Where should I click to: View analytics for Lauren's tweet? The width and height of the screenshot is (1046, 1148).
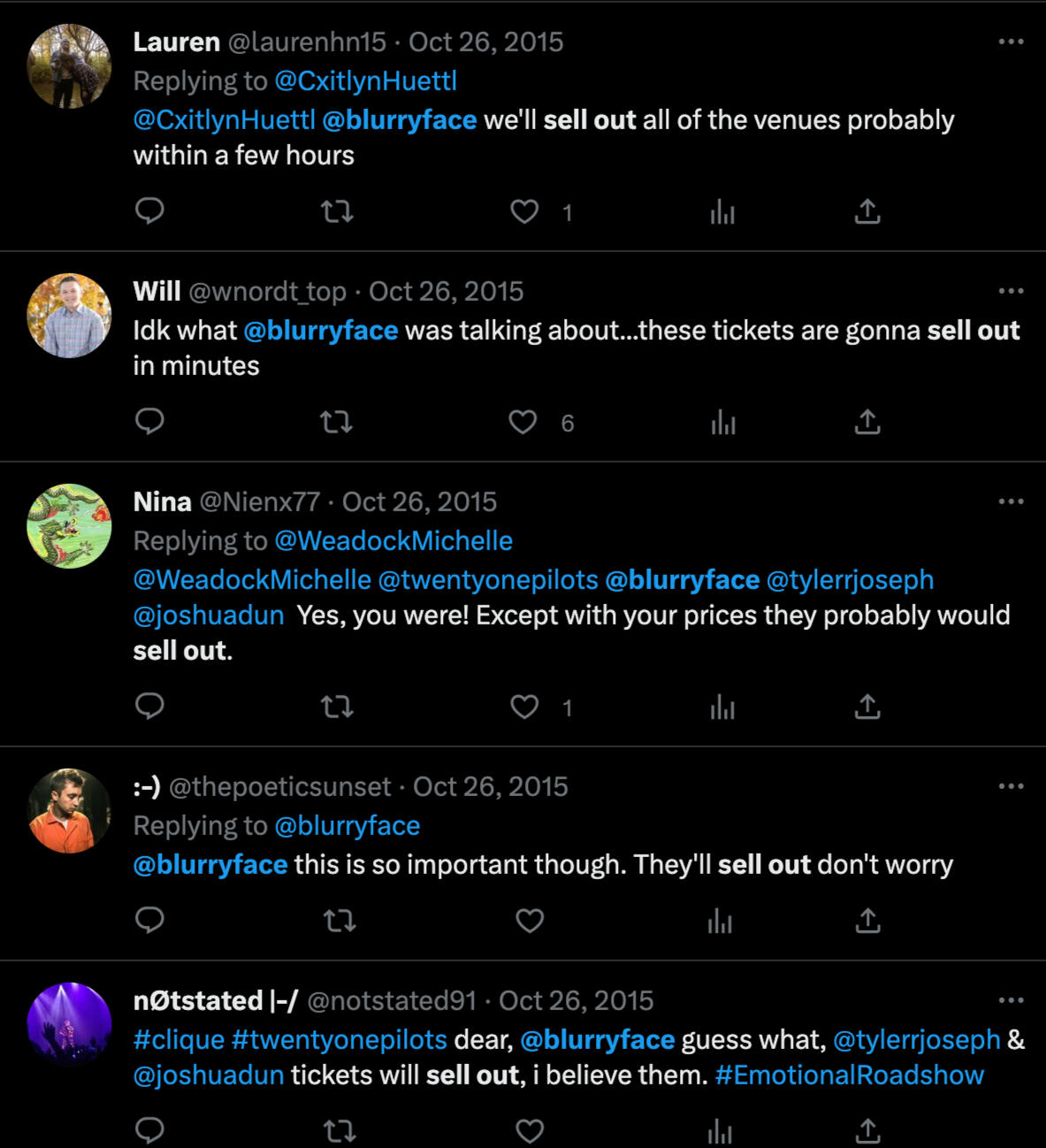click(722, 210)
